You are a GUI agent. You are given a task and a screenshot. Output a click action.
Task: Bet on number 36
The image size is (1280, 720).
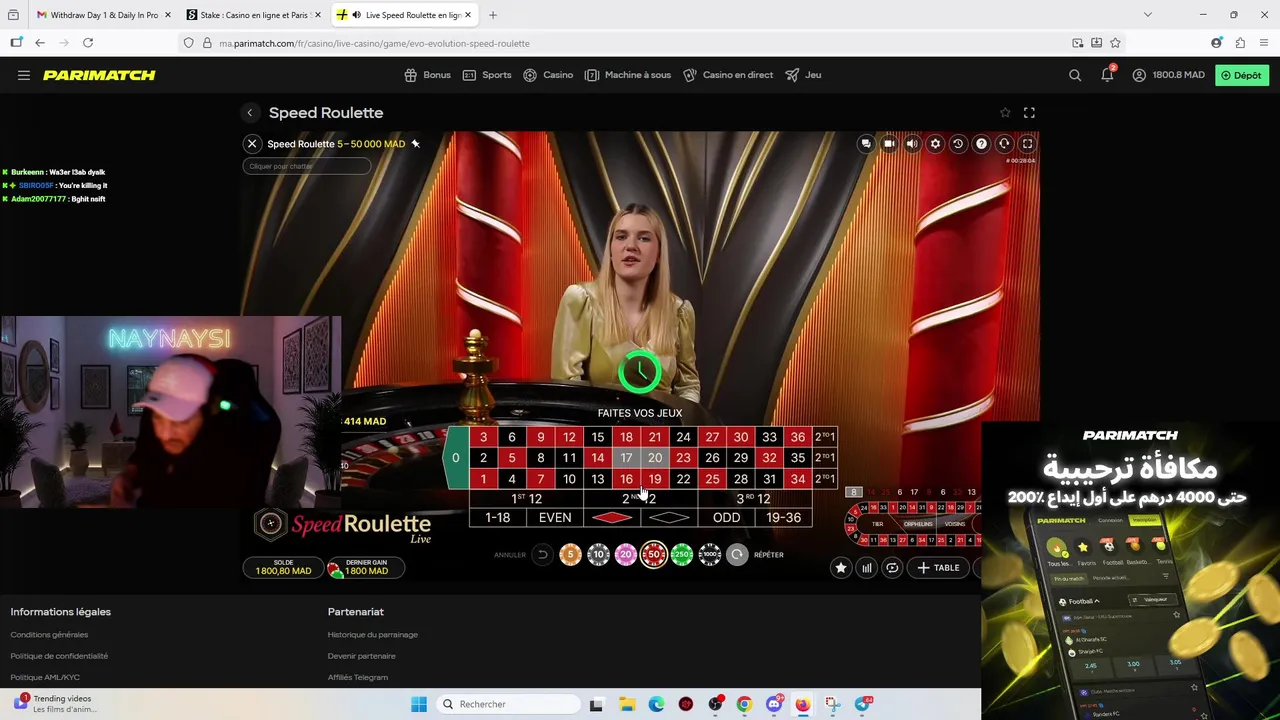click(797, 437)
